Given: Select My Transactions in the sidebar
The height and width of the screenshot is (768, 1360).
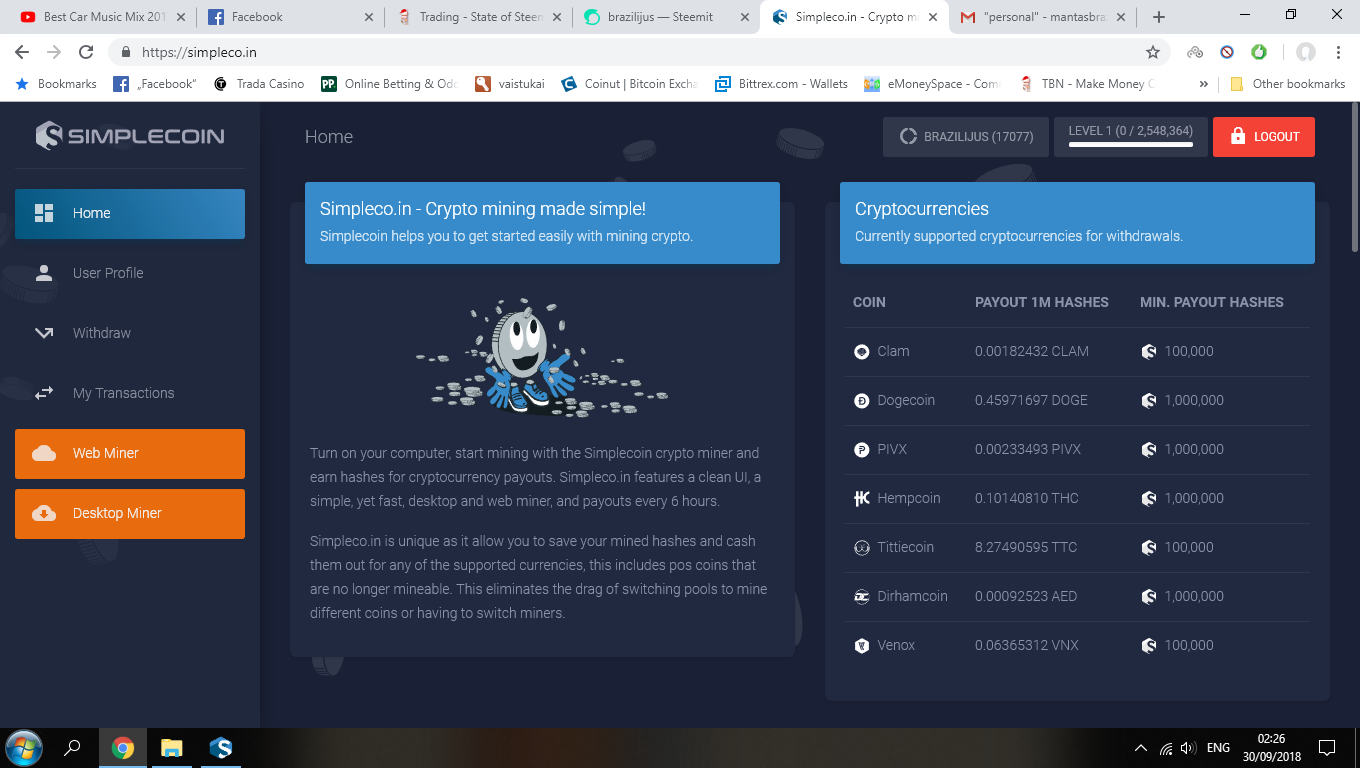Looking at the screenshot, I should coord(130,393).
